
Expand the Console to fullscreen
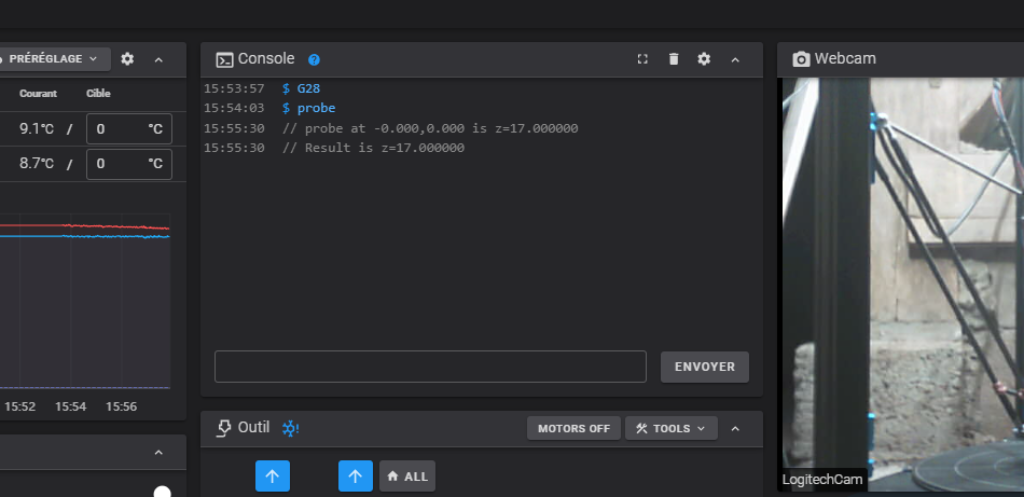coord(643,59)
